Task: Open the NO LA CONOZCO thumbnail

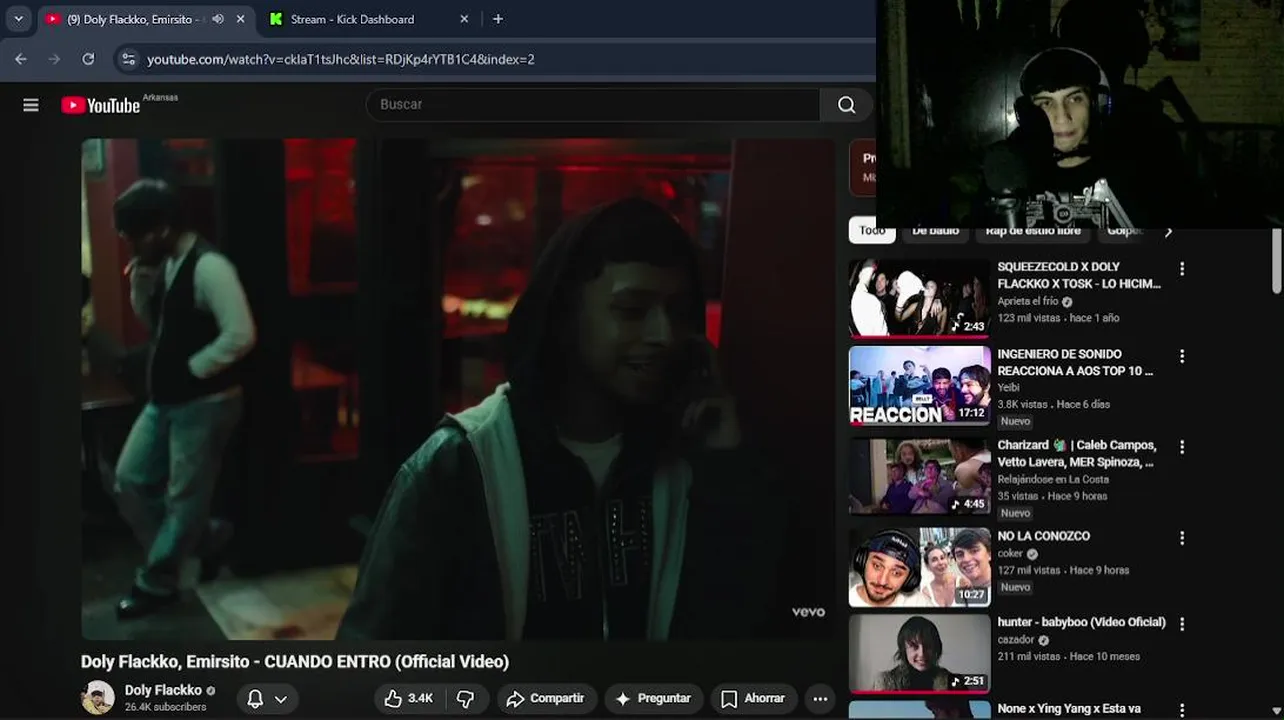Action: [x=919, y=567]
